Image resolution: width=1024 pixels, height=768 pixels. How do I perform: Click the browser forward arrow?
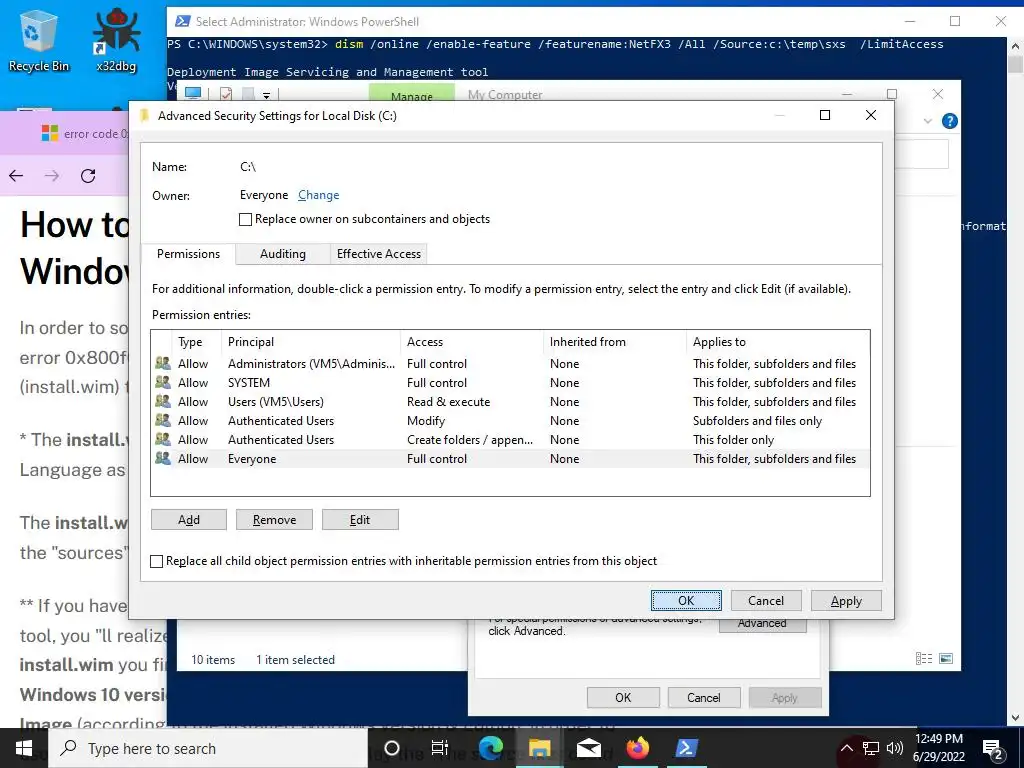[x=52, y=176]
